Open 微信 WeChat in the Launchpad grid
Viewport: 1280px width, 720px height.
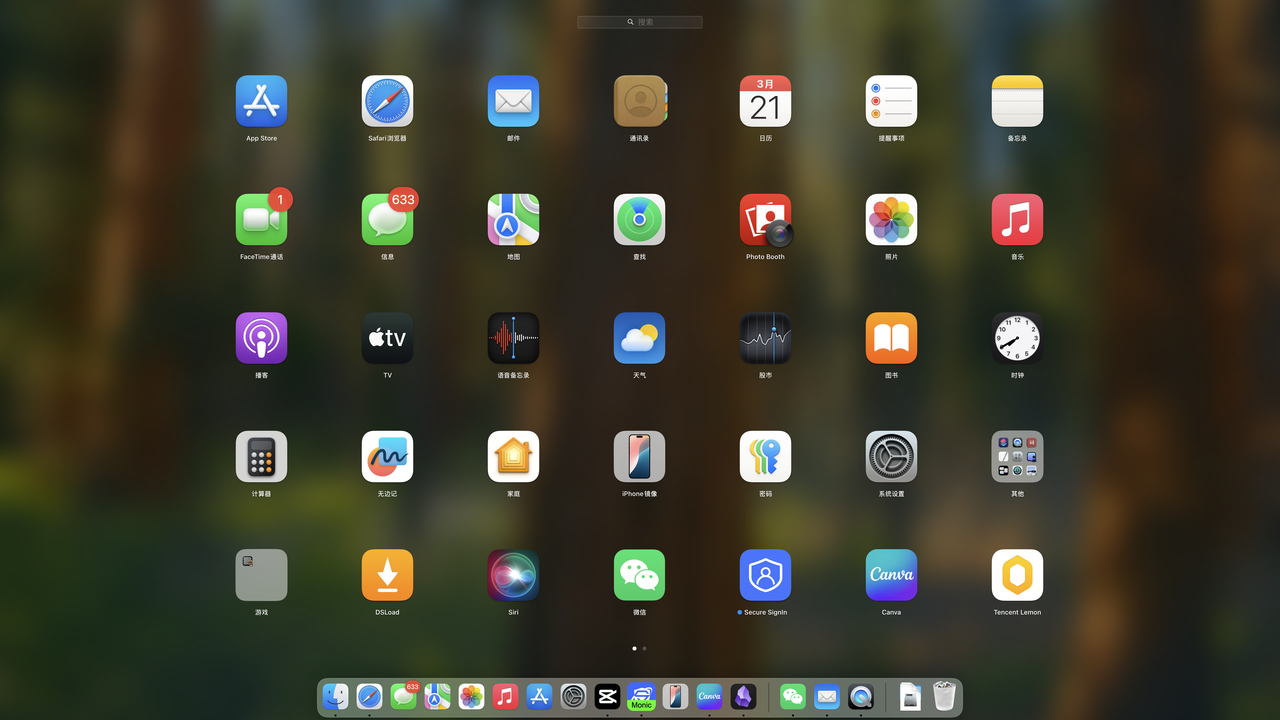click(x=639, y=575)
